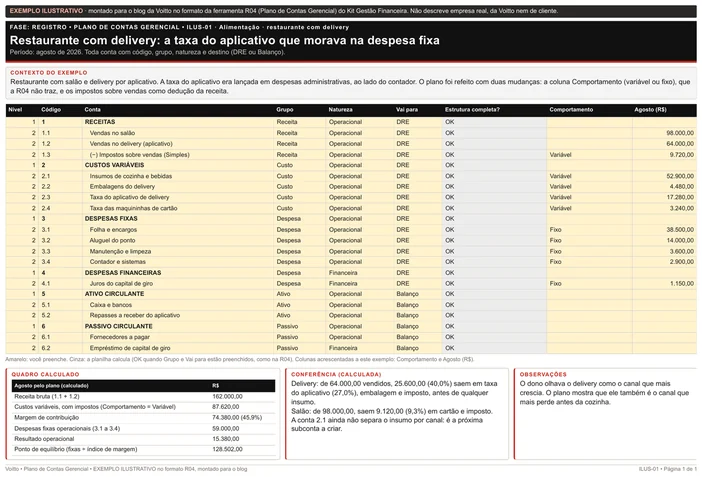The width and height of the screenshot is (702, 477).
Task: Select the 'Caixa e bancos' account cell
Action: (x=111, y=305)
